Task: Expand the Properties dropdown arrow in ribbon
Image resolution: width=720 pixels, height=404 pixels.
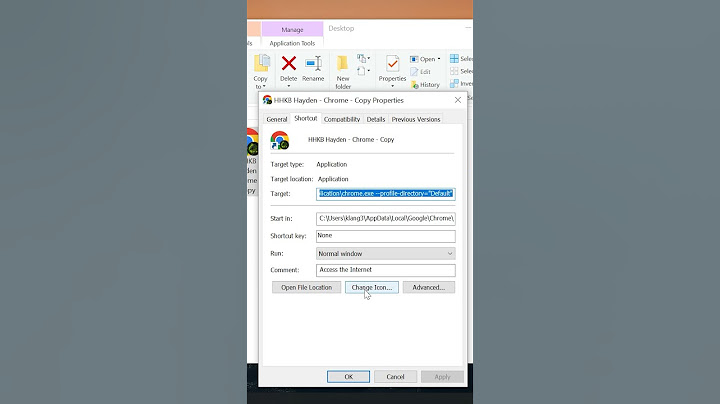Action: pyautogui.click(x=393, y=86)
